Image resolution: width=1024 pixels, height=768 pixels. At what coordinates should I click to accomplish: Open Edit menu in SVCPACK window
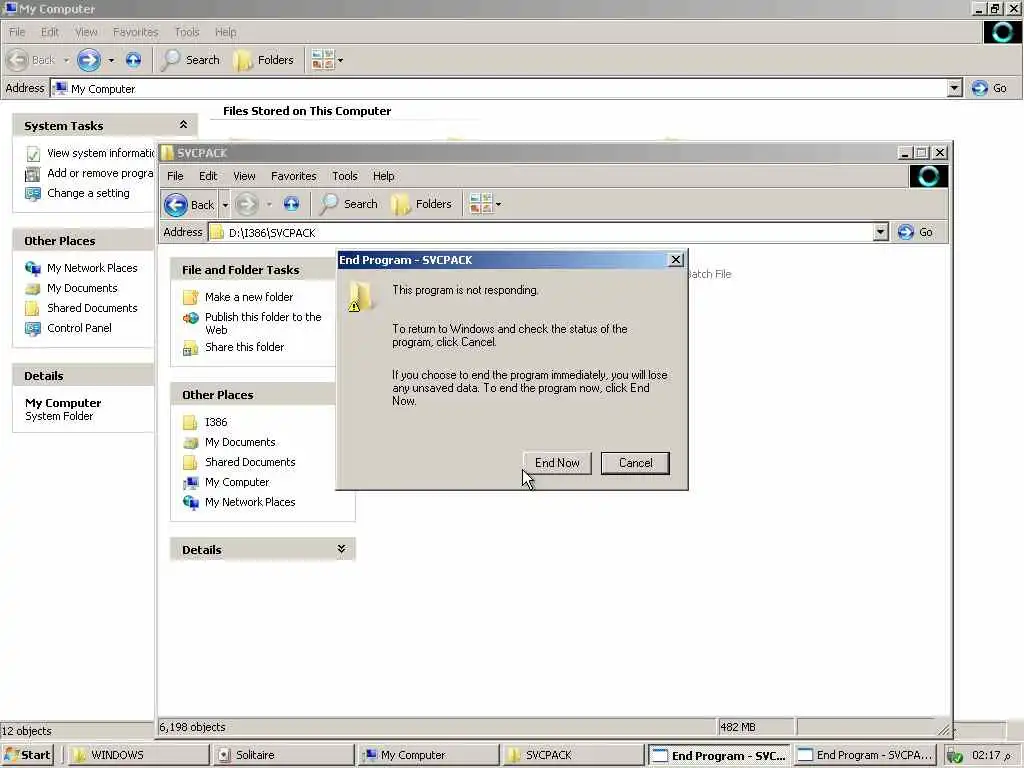208,176
